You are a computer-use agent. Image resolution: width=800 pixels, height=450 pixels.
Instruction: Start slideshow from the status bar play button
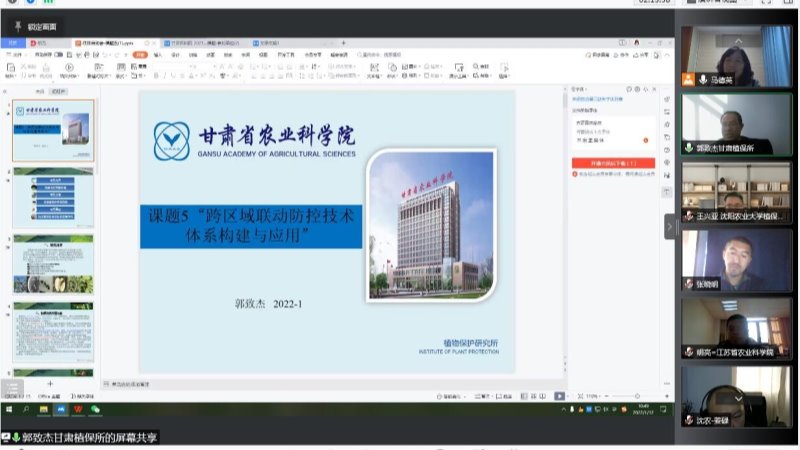point(559,396)
